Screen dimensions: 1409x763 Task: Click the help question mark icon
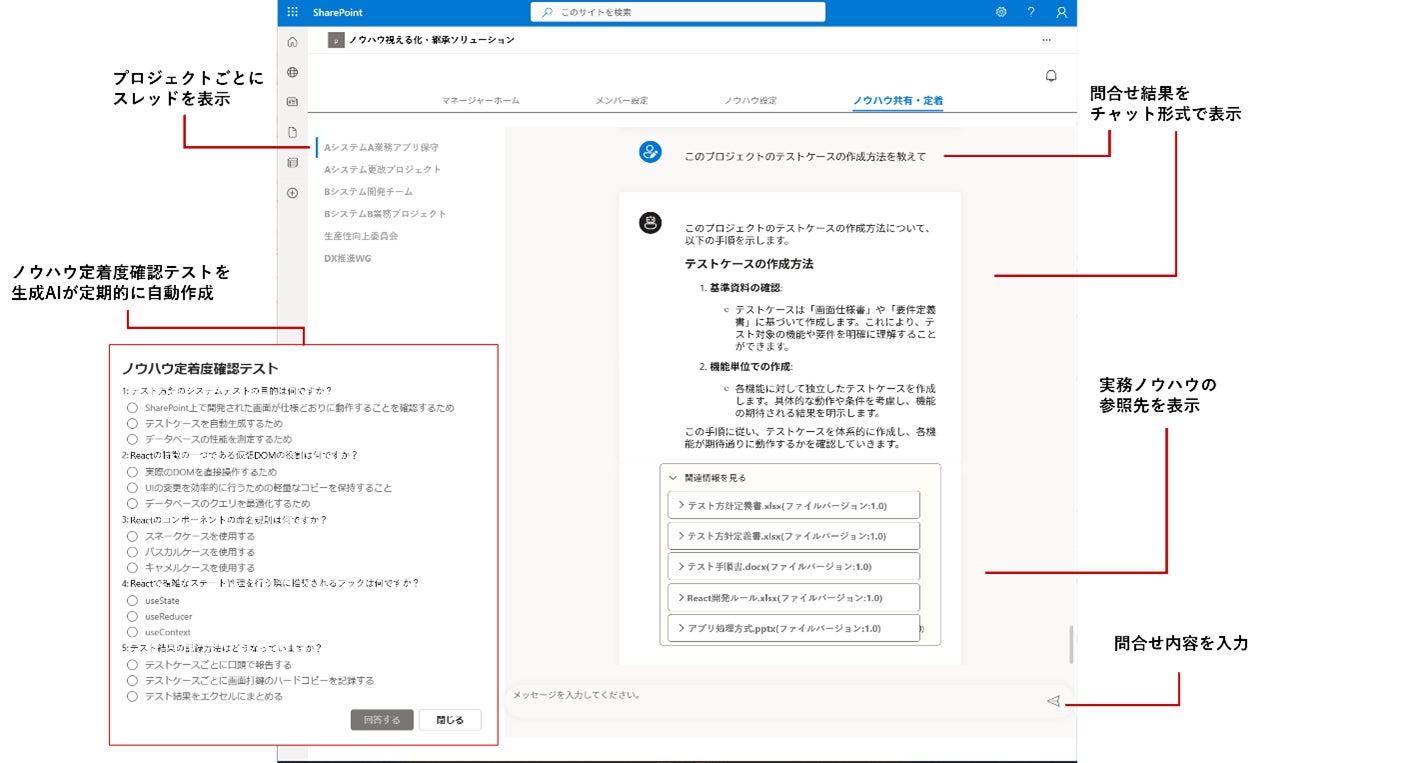[x=1031, y=12]
